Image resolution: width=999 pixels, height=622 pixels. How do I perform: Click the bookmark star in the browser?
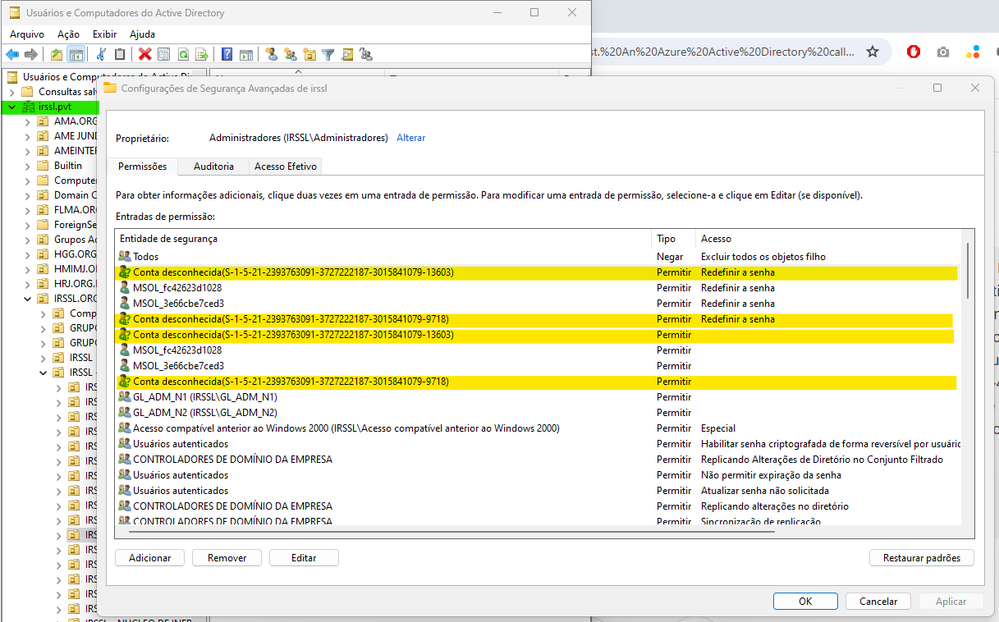click(x=873, y=52)
